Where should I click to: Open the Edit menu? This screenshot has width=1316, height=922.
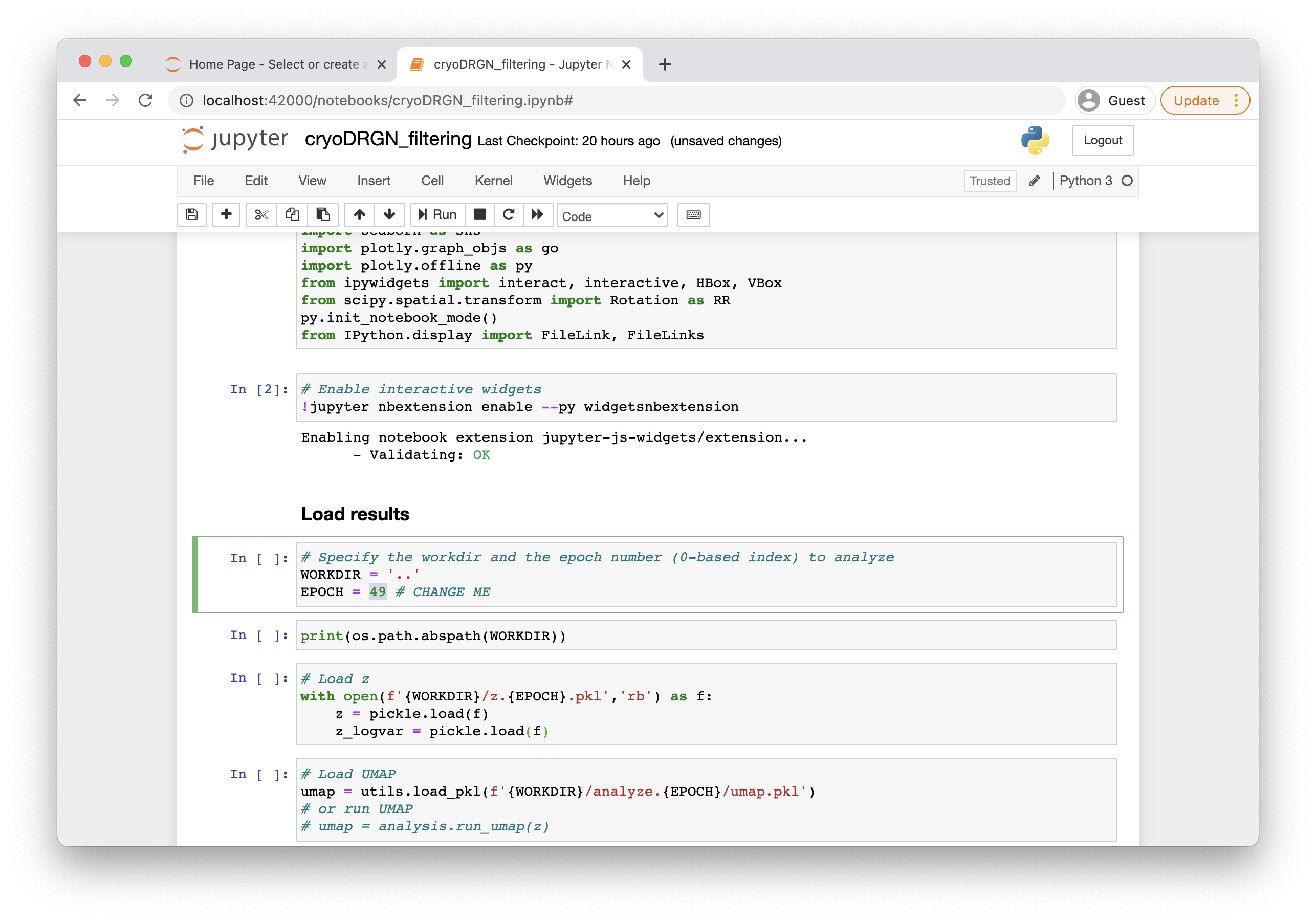click(x=256, y=181)
